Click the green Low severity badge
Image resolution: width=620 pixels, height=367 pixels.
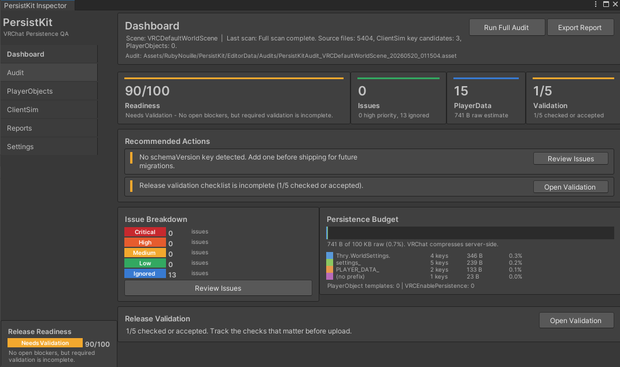tap(145, 263)
